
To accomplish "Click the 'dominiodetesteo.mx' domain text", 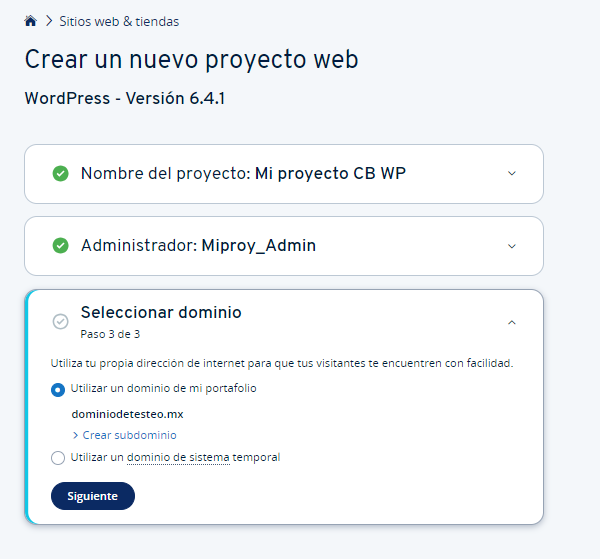I will [x=127, y=414].
